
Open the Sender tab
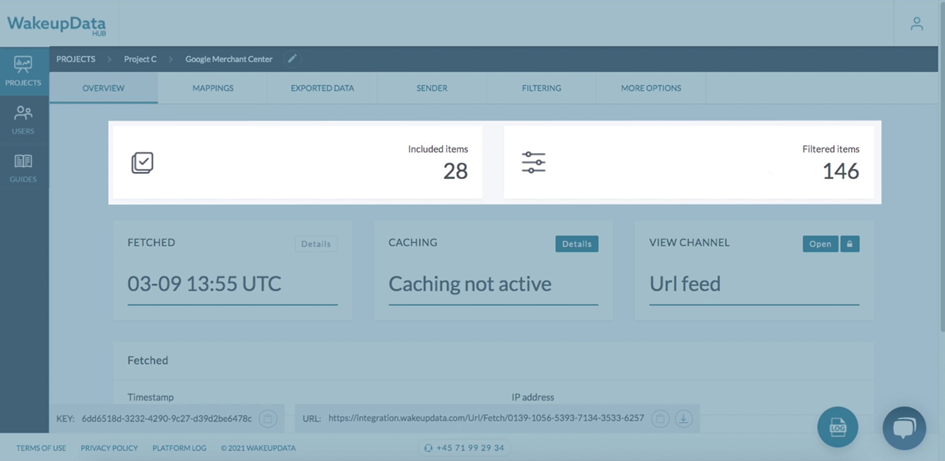432,88
